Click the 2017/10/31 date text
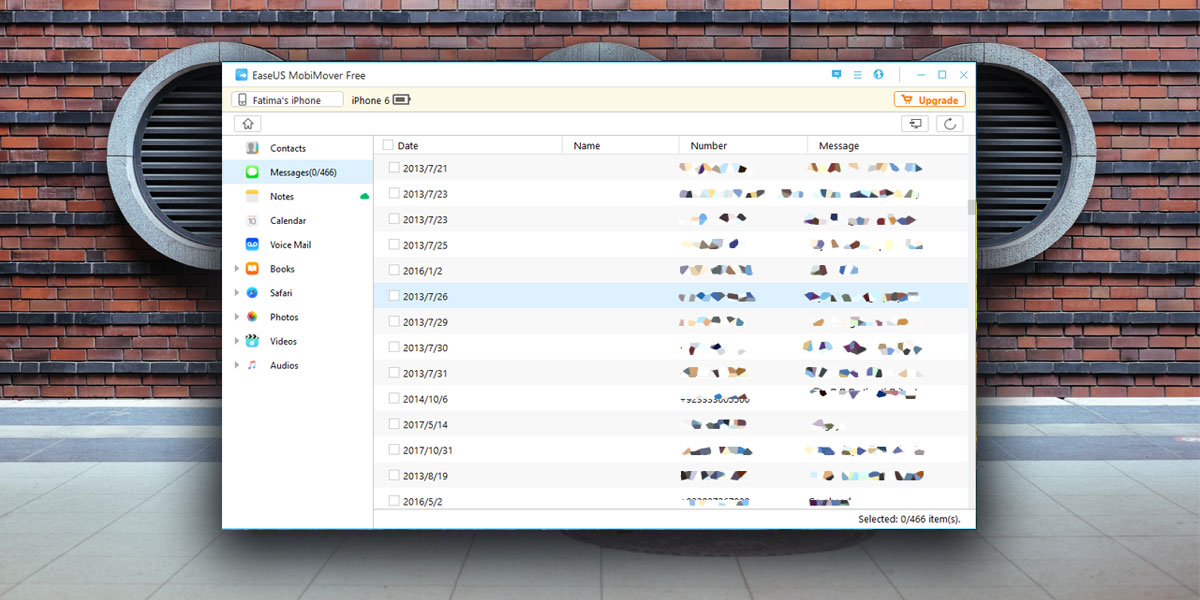The width and height of the screenshot is (1200, 600). 428,451
